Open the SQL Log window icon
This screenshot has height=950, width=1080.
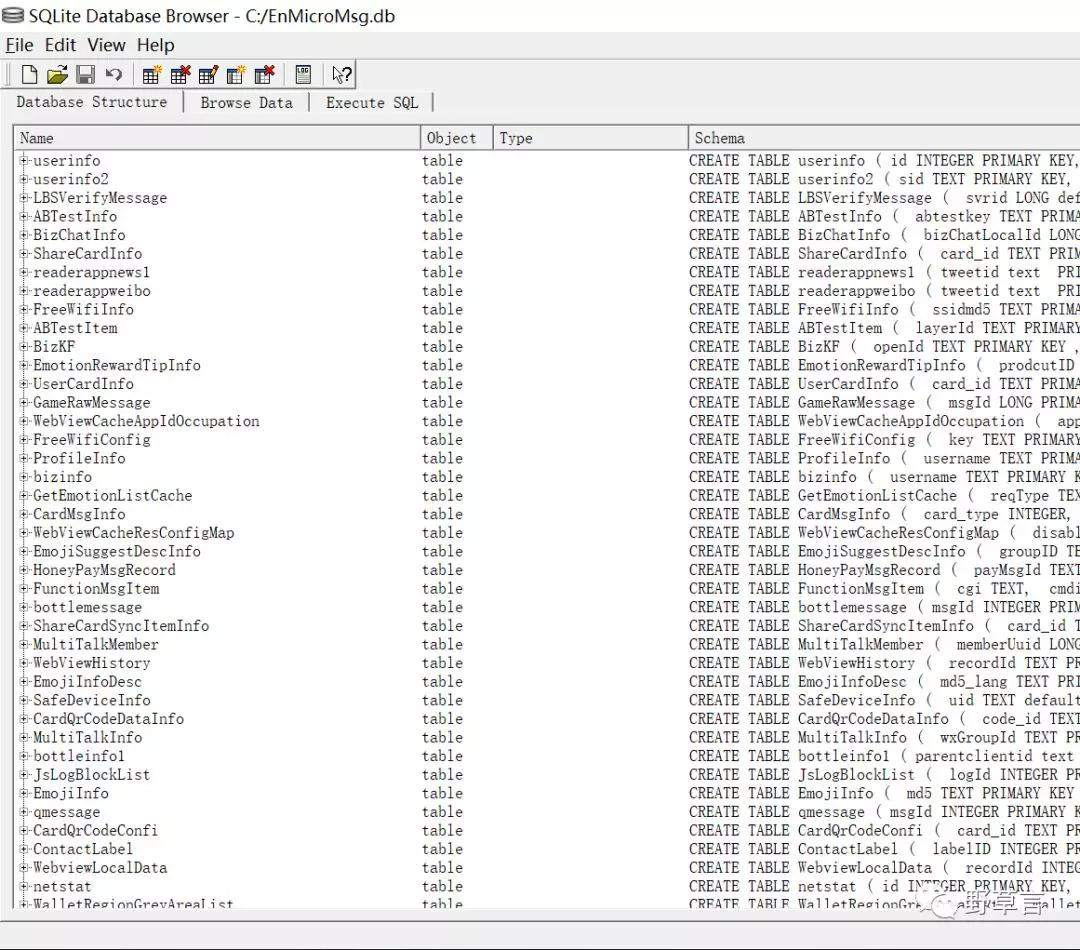tap(303, 74)
